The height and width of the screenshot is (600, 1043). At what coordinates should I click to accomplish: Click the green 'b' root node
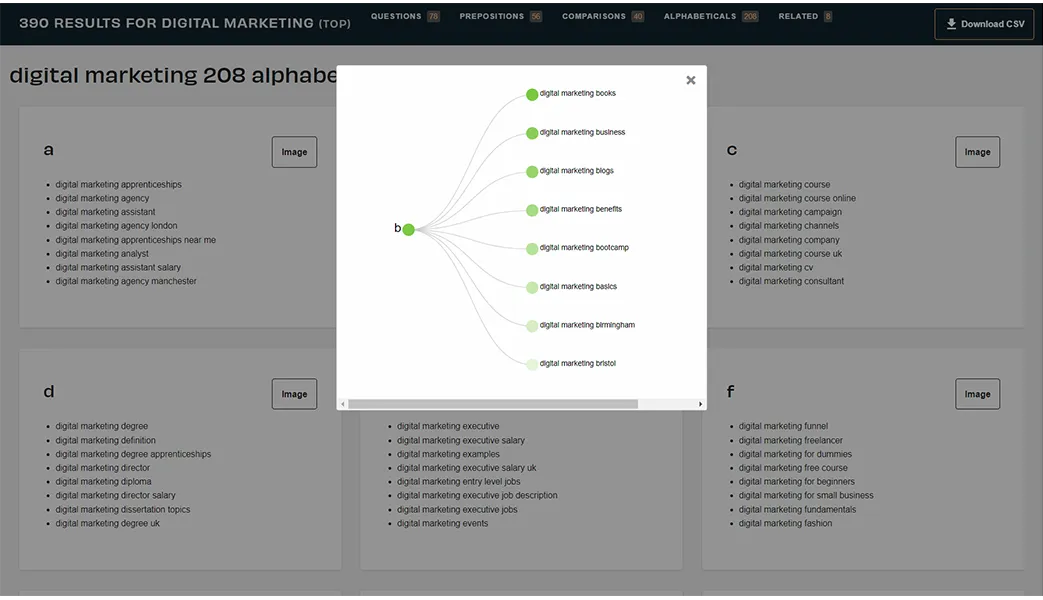pyautogui.click(x=408, y=229)
